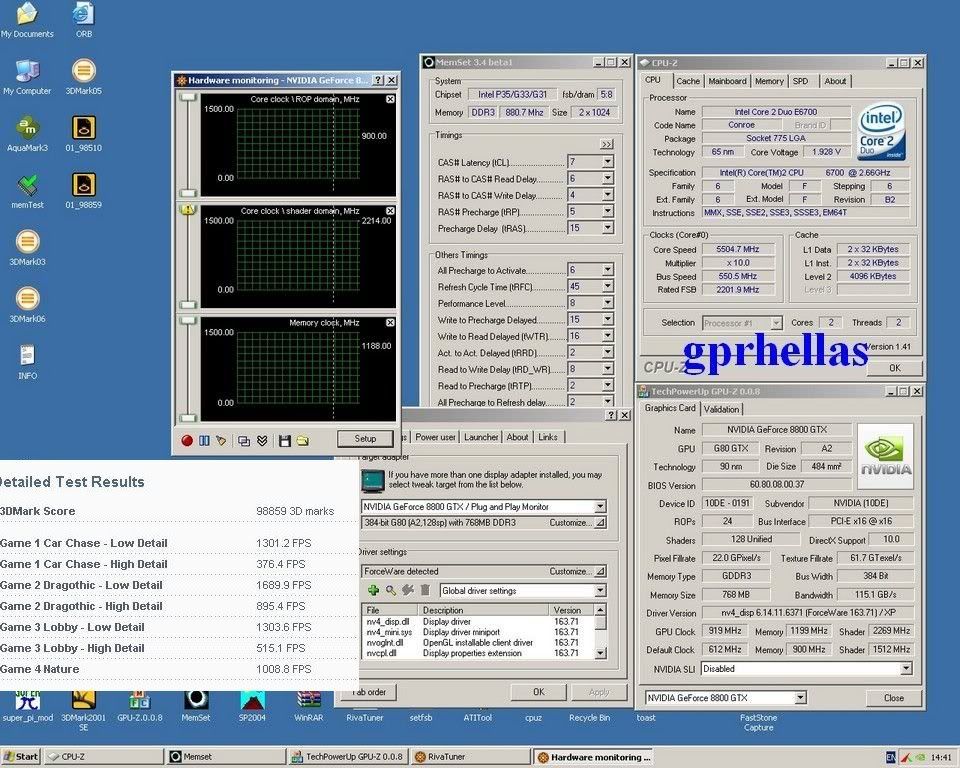Open the Refresh Cycle Time (tRFC) dropdown
The image size is (960, 768).
[x=607, y=287]
